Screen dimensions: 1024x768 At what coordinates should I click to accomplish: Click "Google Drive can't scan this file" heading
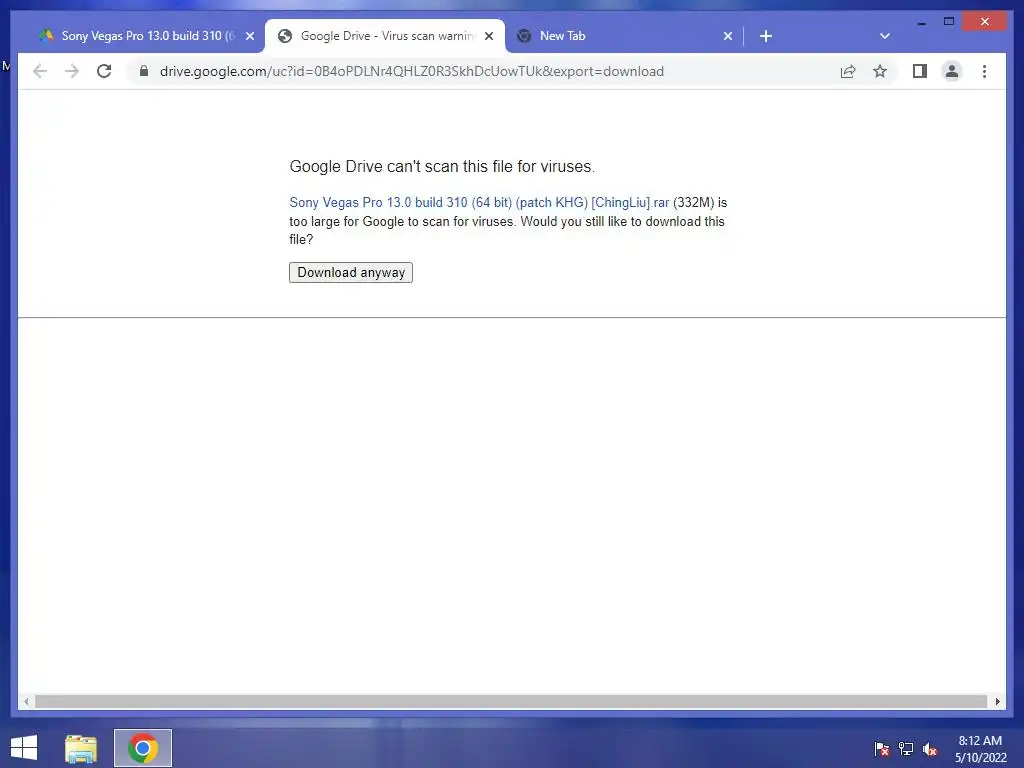tap(442, 167)
